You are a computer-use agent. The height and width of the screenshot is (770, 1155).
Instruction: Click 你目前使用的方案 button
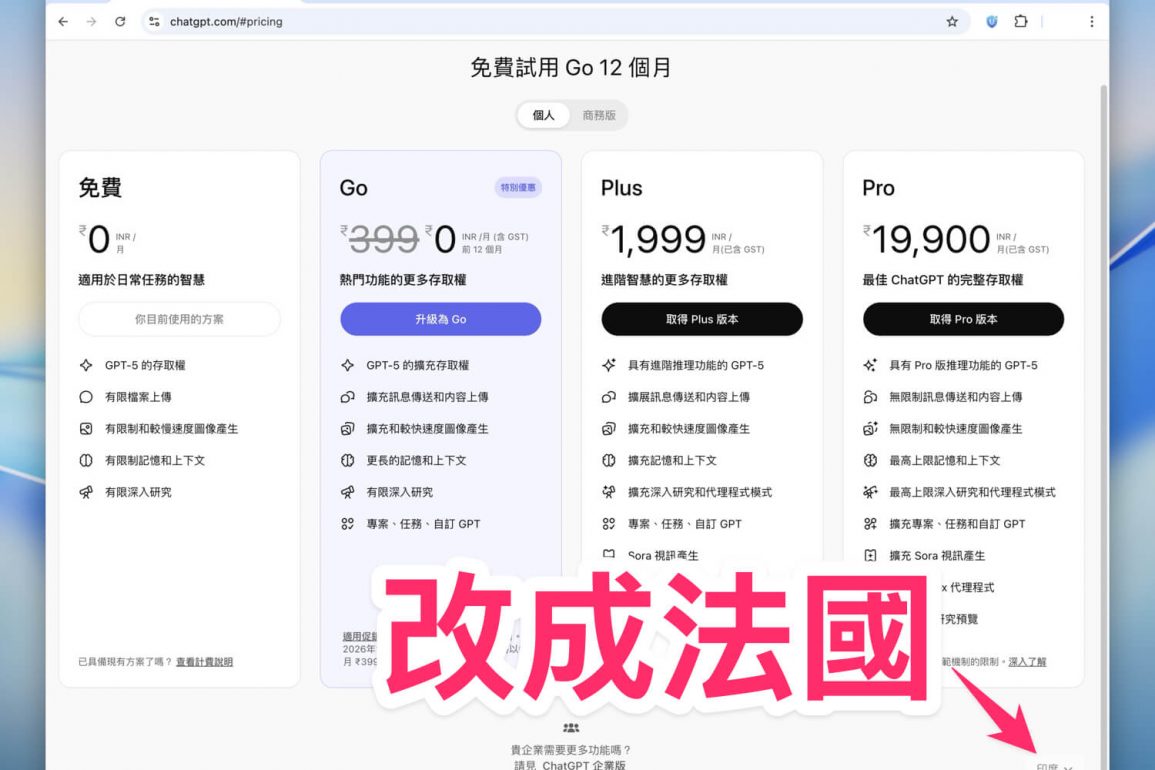pyautogui.click(x=179, y=319)
